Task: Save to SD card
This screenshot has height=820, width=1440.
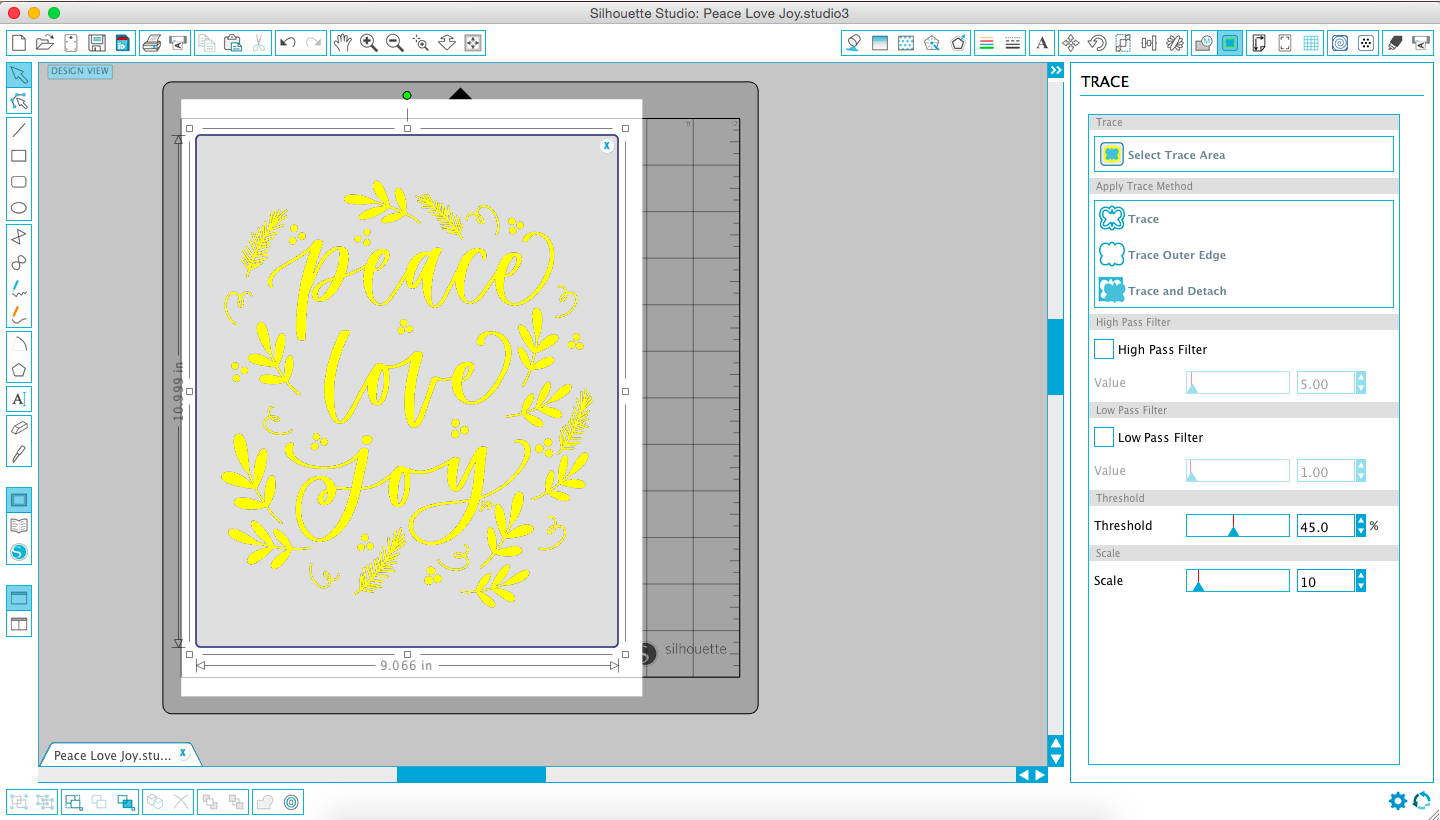Action: [122, 43]
